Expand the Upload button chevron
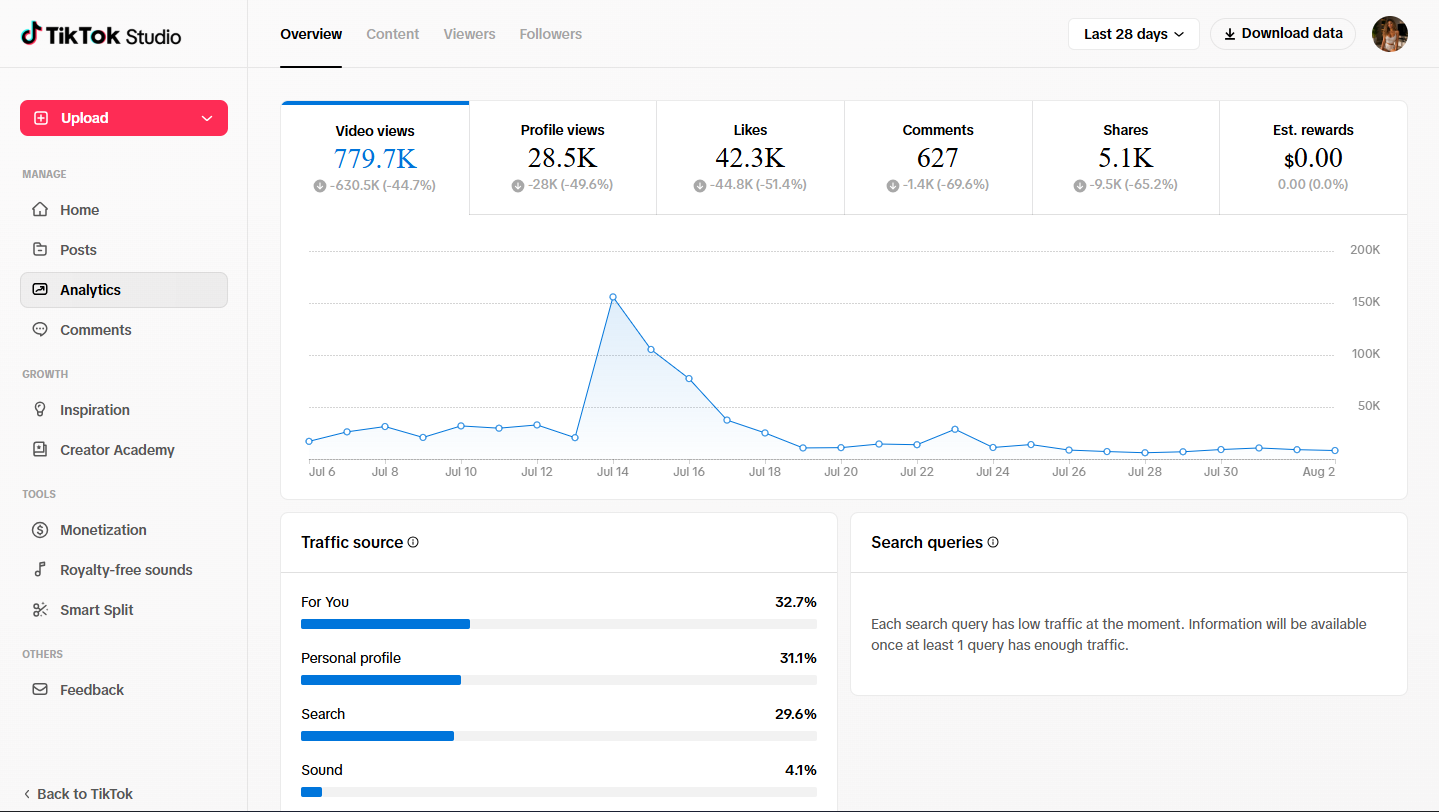The width and height of the screenshot is (1439, 812). pyautogui.click(x=207, y=118)
